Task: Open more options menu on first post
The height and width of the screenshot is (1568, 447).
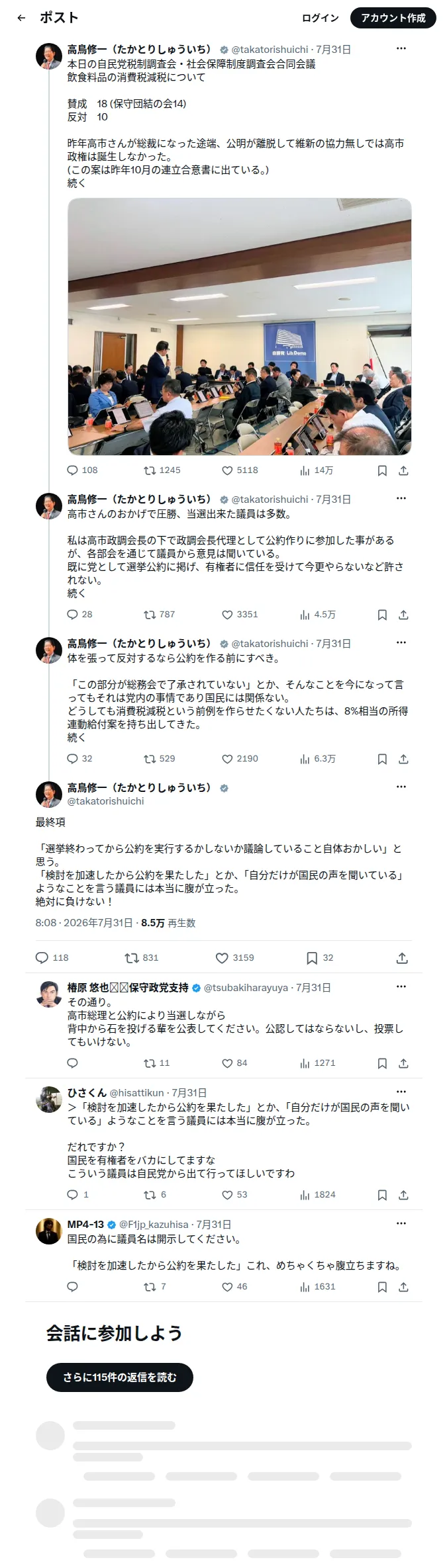Action: 401,49
